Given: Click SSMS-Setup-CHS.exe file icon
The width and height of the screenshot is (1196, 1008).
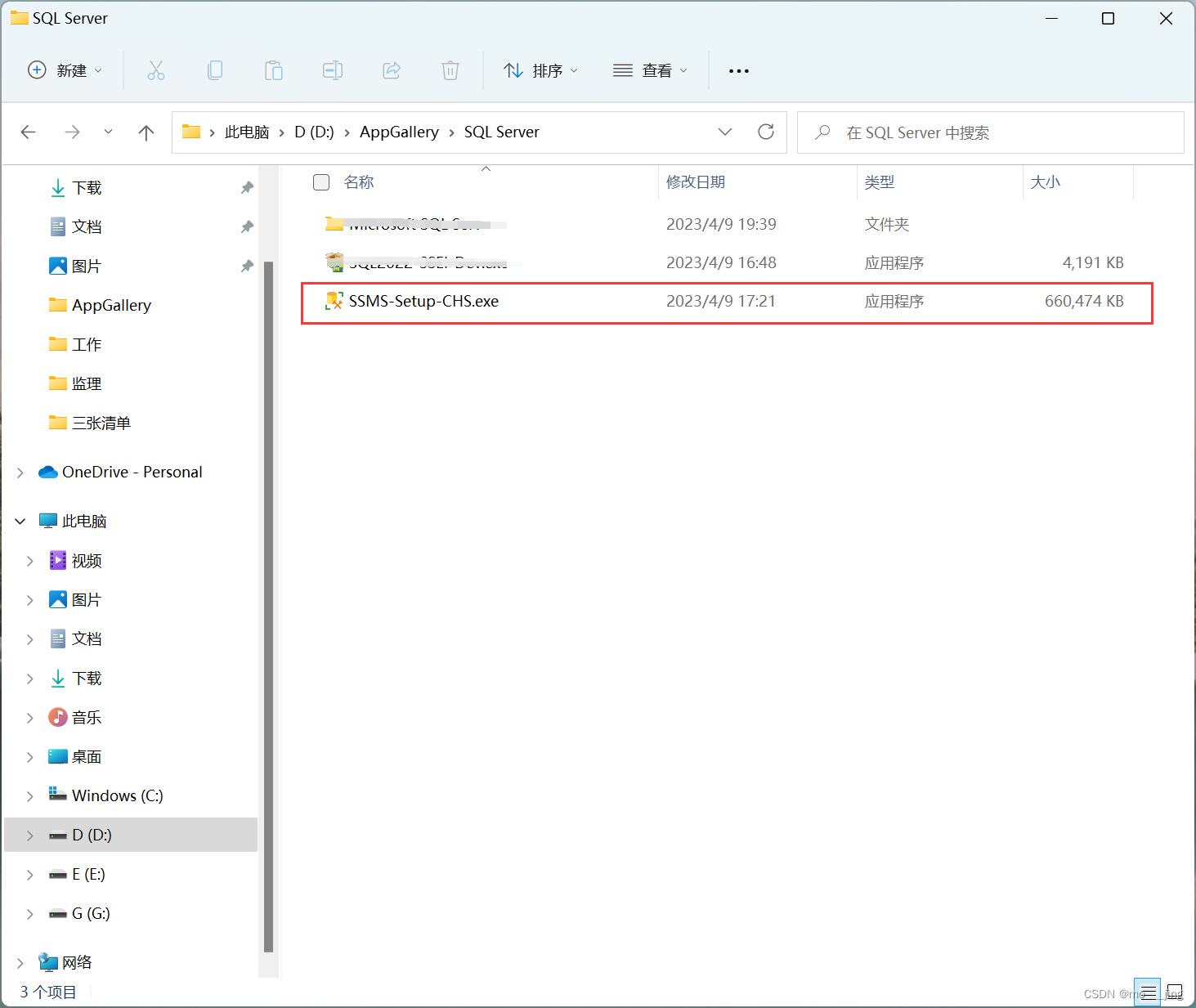Looking at the screenshot, I should tap(334, 301).
